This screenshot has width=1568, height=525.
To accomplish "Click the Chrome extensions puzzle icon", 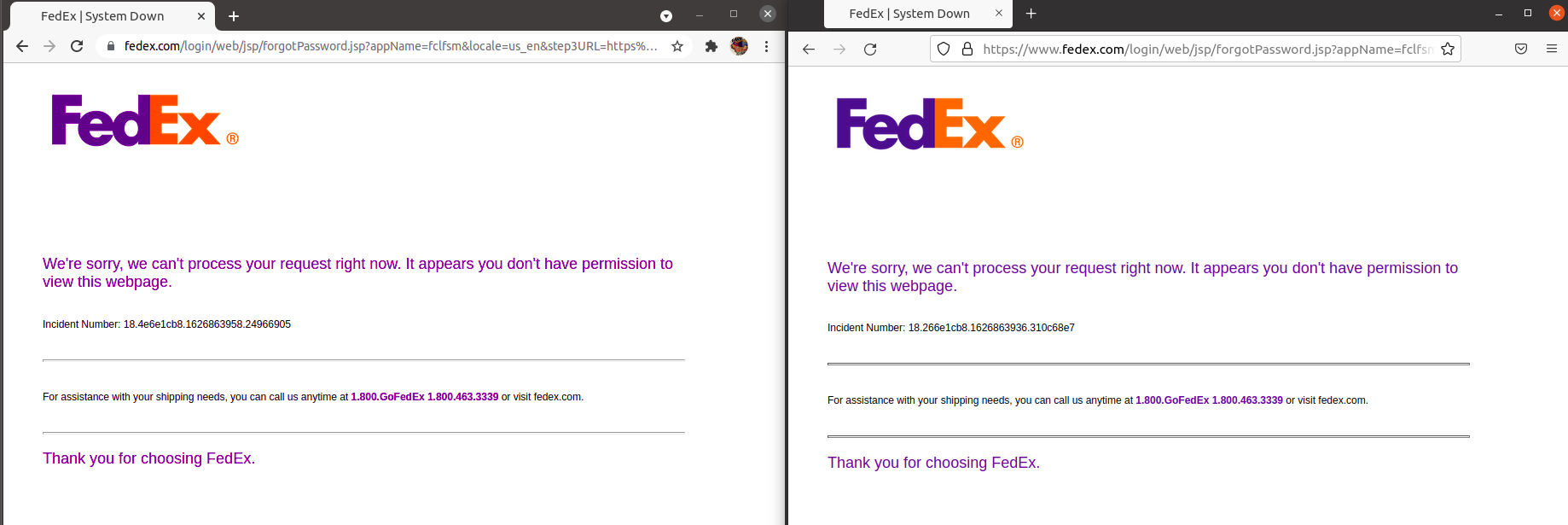I will [711, 47].
